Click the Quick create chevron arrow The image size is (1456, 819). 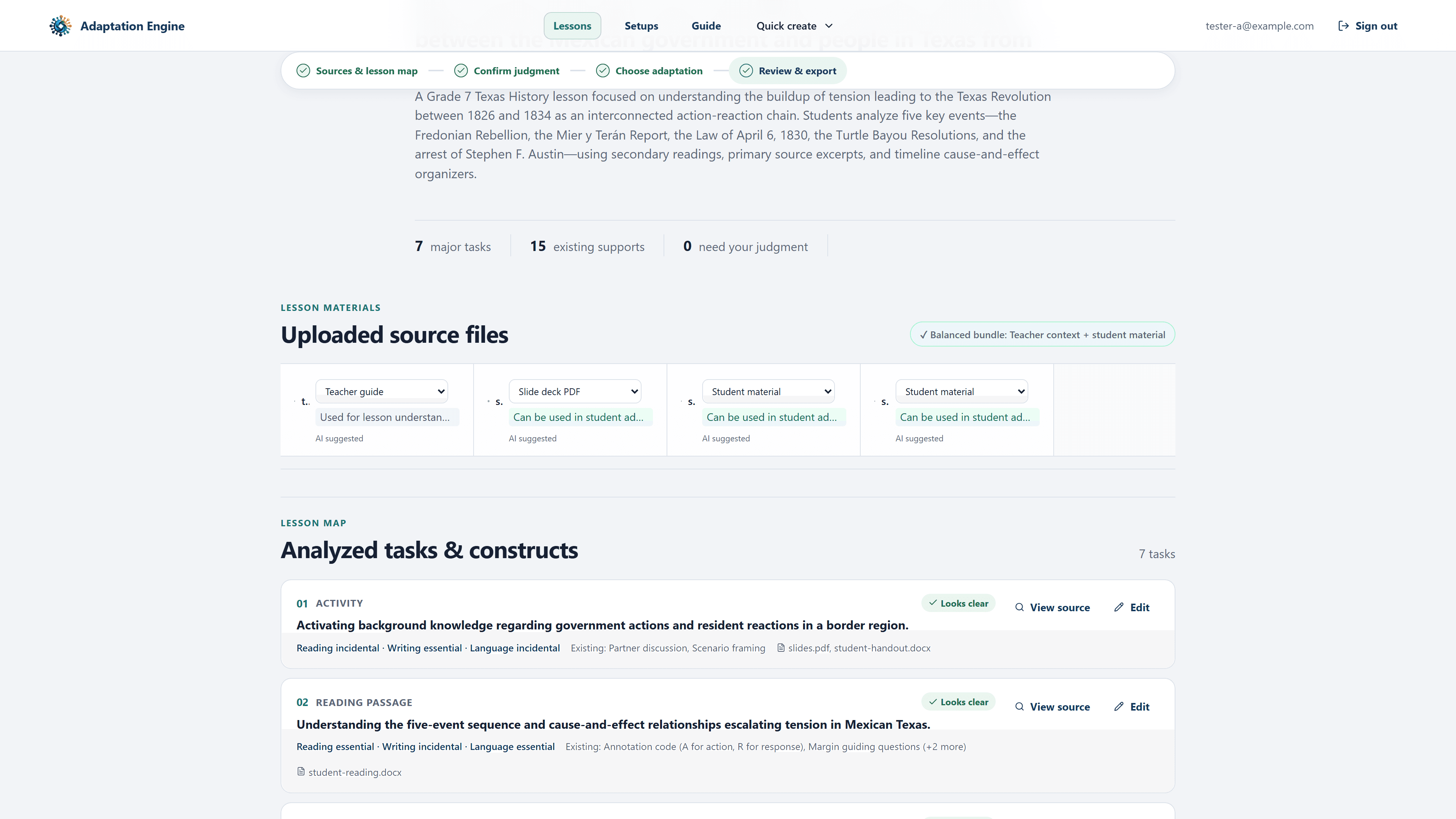(828, 26)
